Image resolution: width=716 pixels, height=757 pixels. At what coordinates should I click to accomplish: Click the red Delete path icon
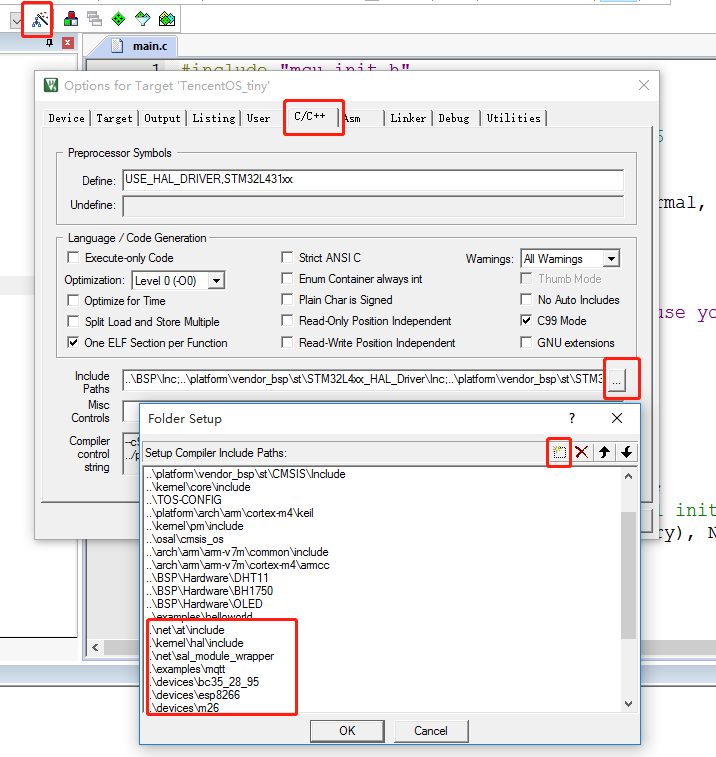pos(582,452)
